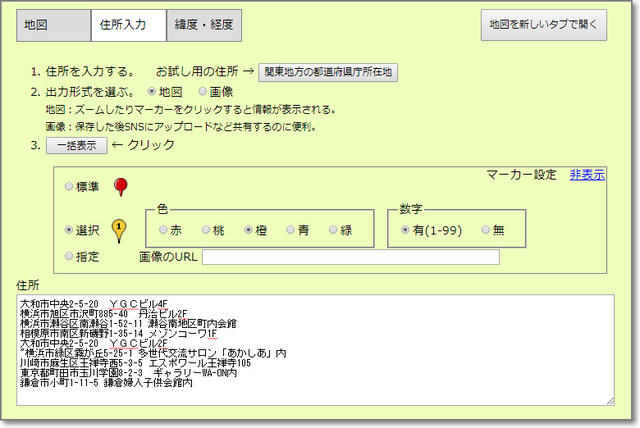
Task: Choose 桃 color radio option
Action: 206,230
